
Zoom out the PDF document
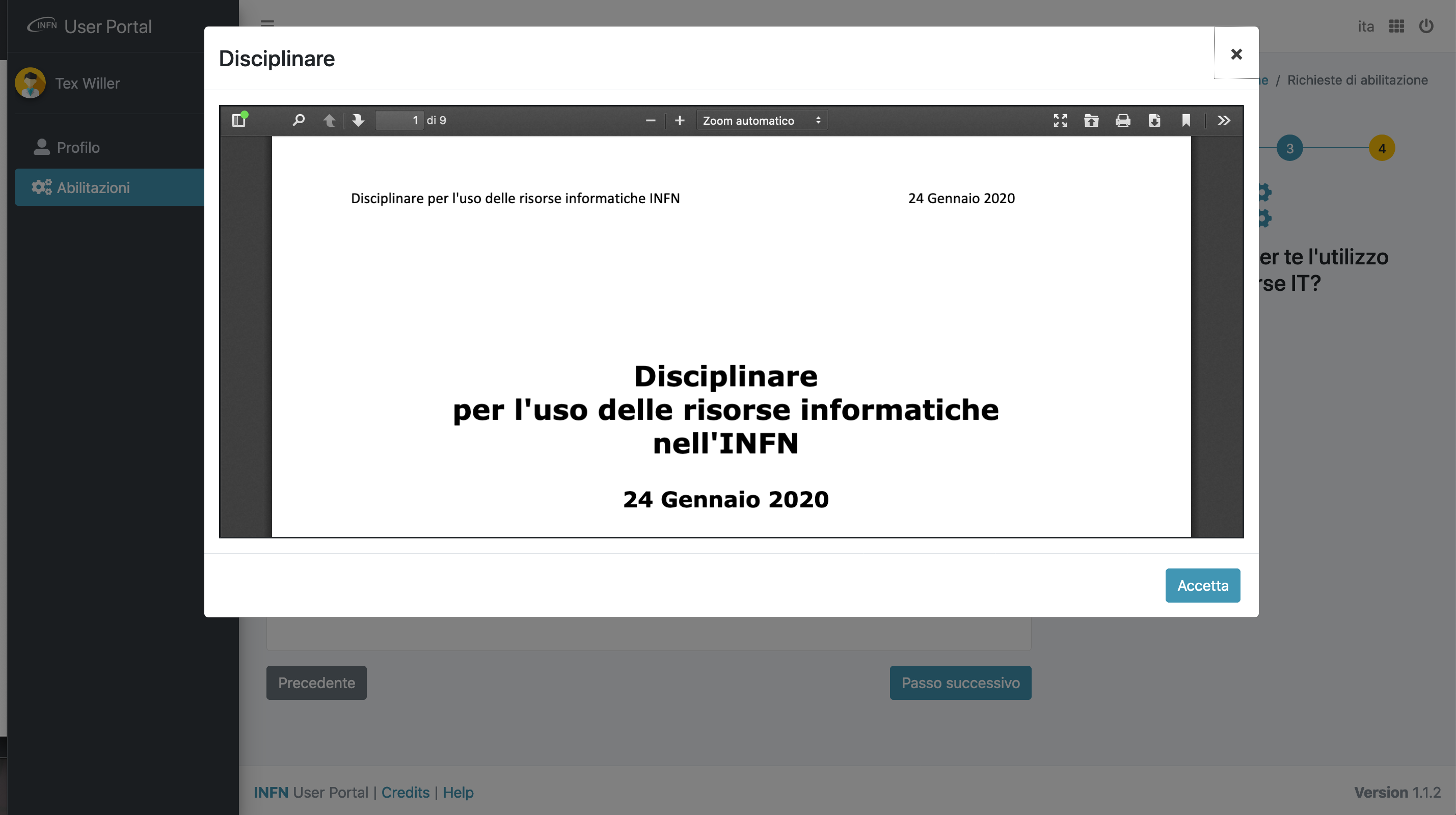[651, 120]
